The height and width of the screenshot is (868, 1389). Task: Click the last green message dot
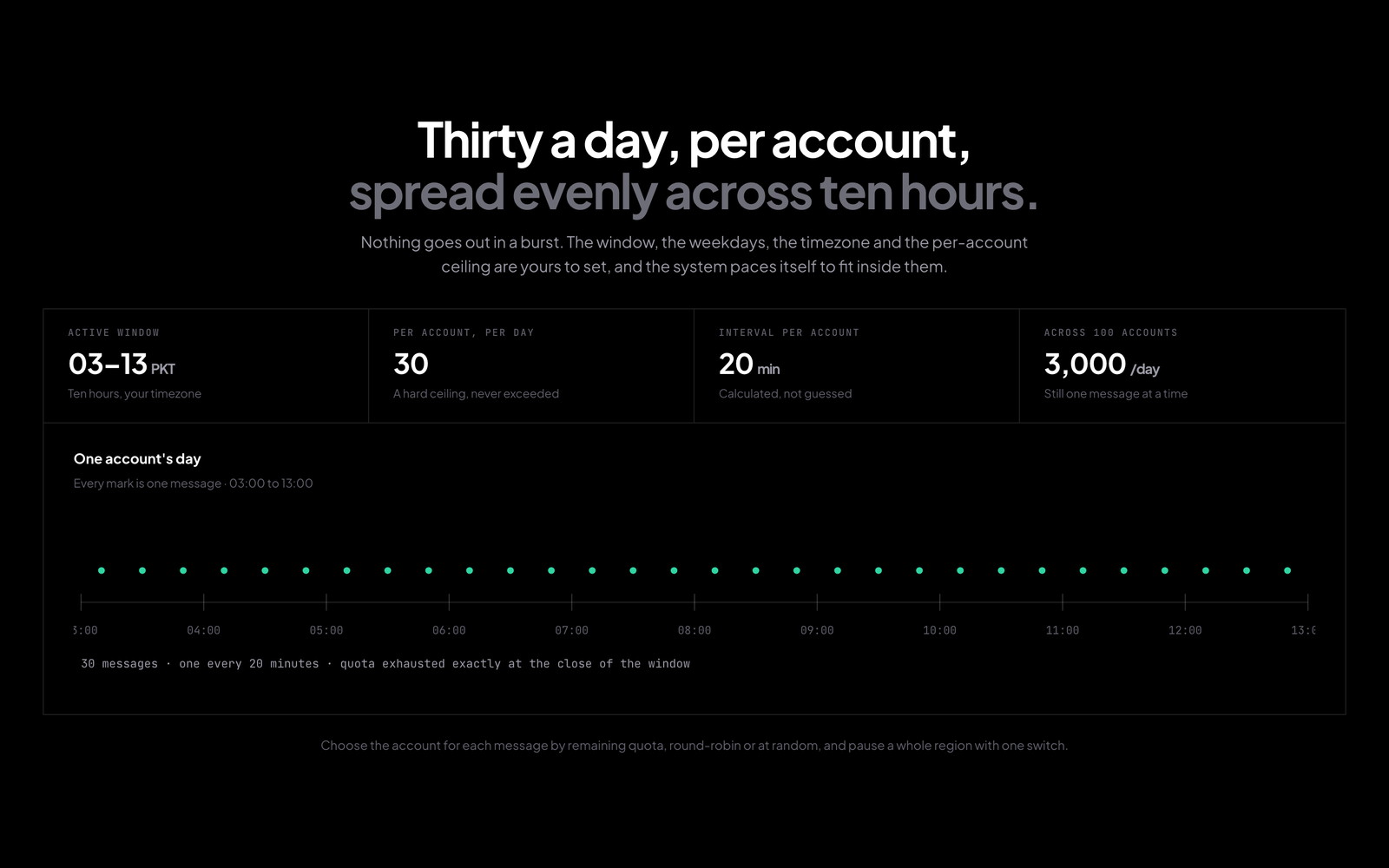[1287, 570]
